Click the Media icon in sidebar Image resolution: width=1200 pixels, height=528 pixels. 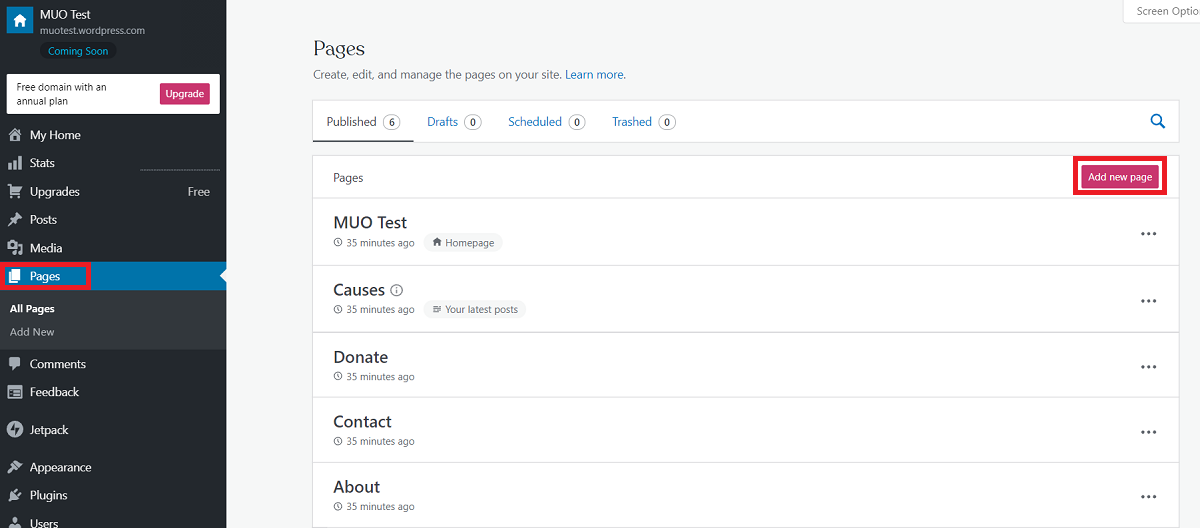(x=15, y=248)
